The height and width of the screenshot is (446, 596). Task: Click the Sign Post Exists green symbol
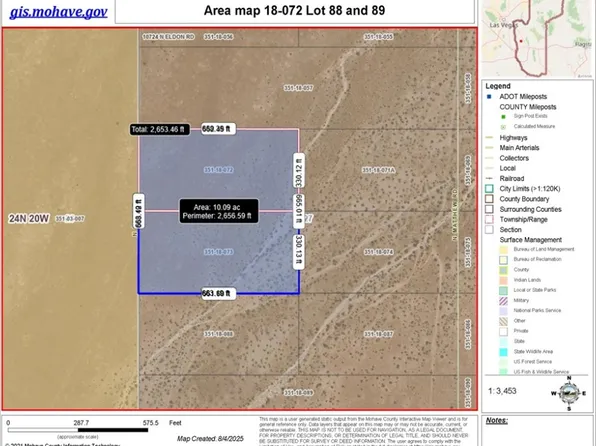tap(503, 116)
